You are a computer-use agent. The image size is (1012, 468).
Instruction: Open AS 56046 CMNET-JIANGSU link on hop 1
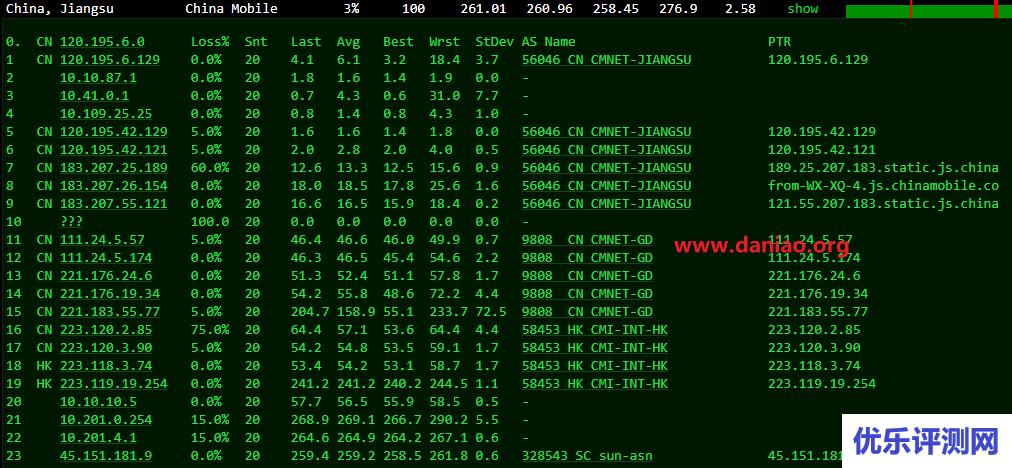click(606, 60)
